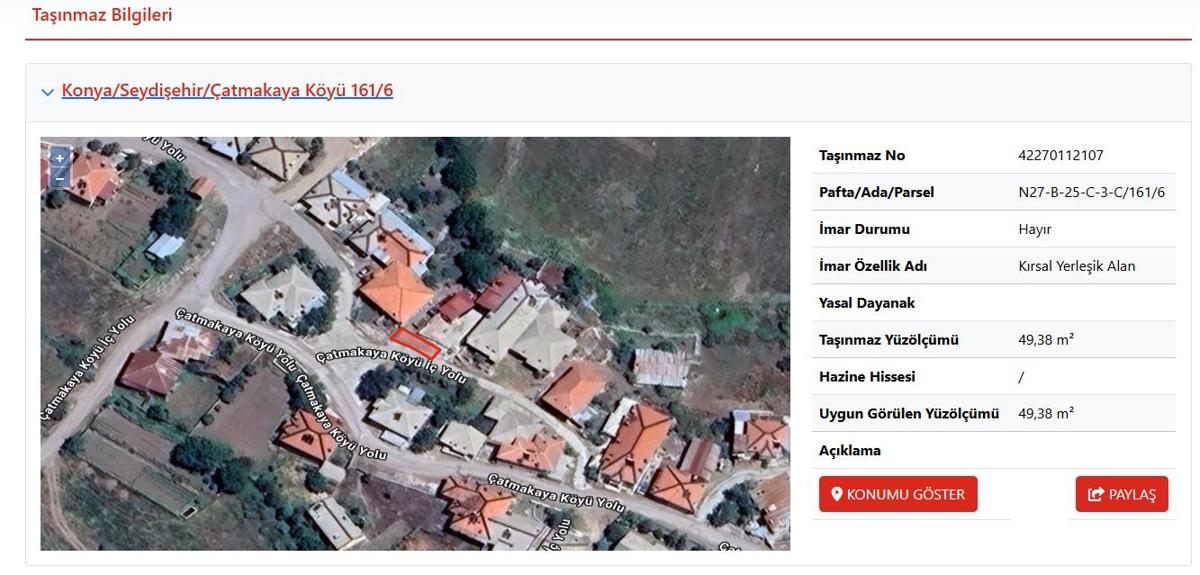Collapse the Konya/Seydişehir property panel chevron
The image size is (1200, 575).
47,92
